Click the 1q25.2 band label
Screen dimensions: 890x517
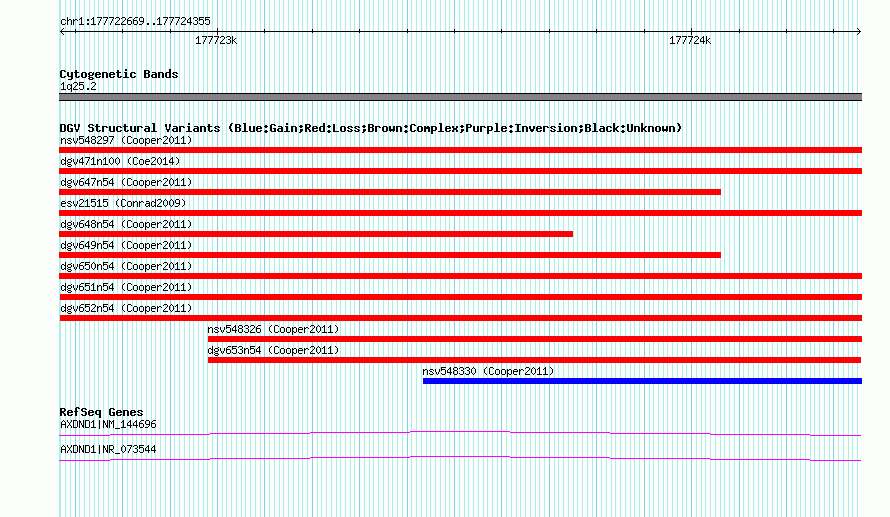(78, 86)
